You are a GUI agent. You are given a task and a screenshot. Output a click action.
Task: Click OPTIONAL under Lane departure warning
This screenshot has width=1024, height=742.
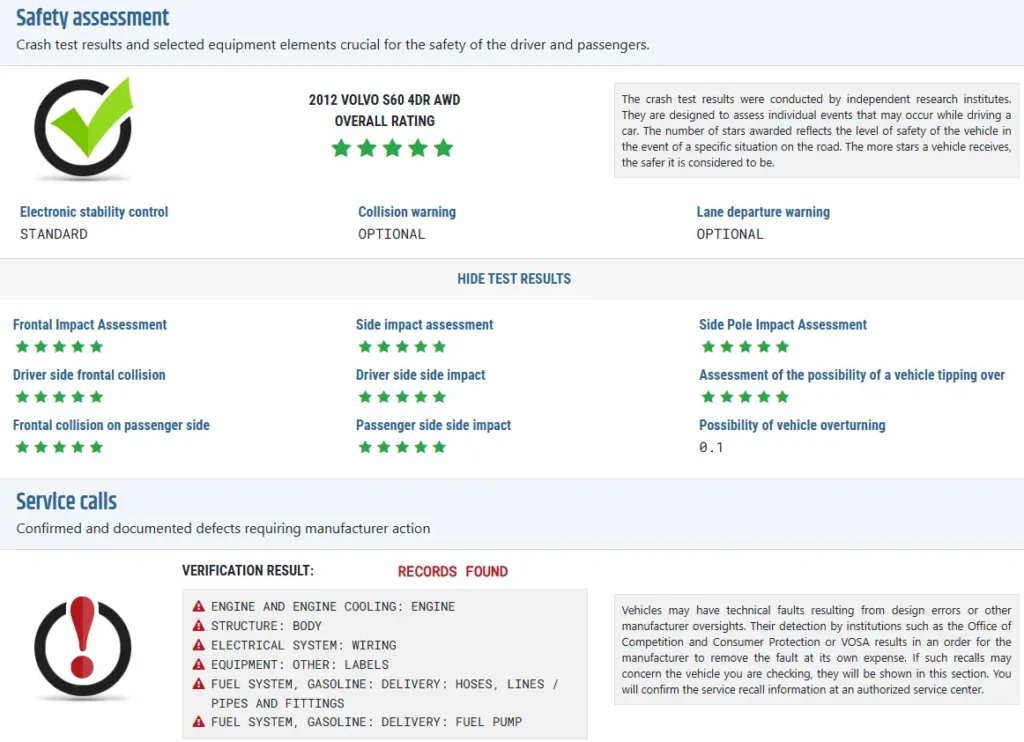[729, 234]
